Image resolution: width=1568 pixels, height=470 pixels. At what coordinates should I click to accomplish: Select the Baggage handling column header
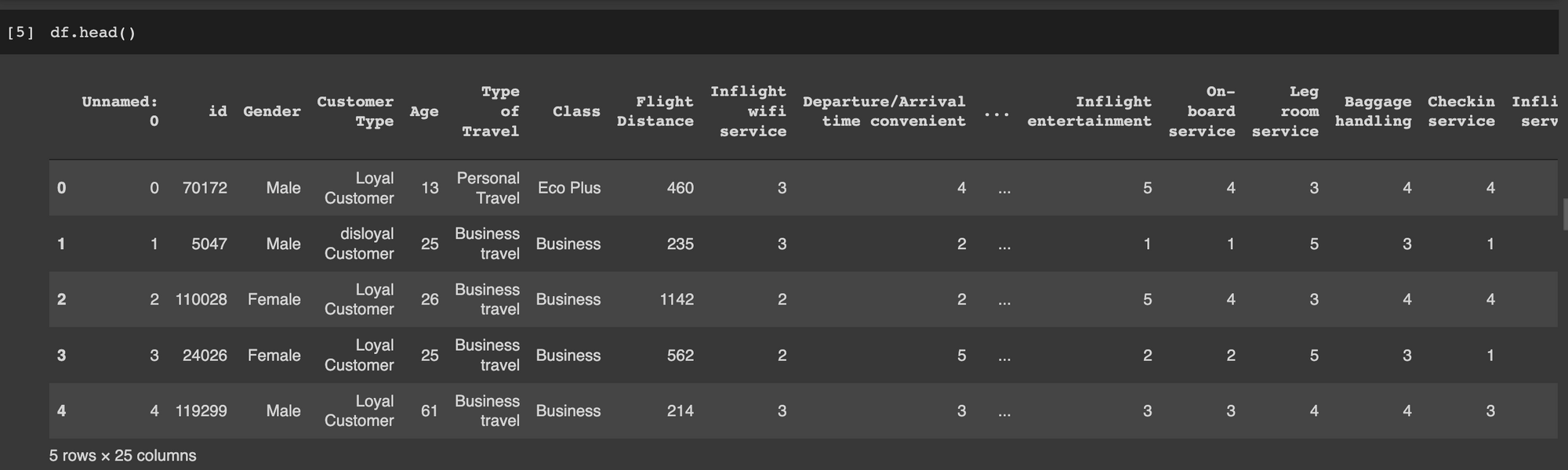[1374, 111]
